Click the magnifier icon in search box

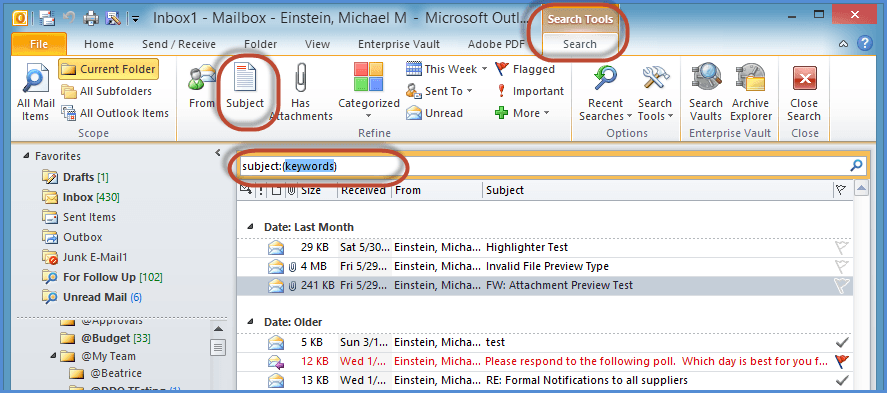pyautogui.click(x=856, y=166)
